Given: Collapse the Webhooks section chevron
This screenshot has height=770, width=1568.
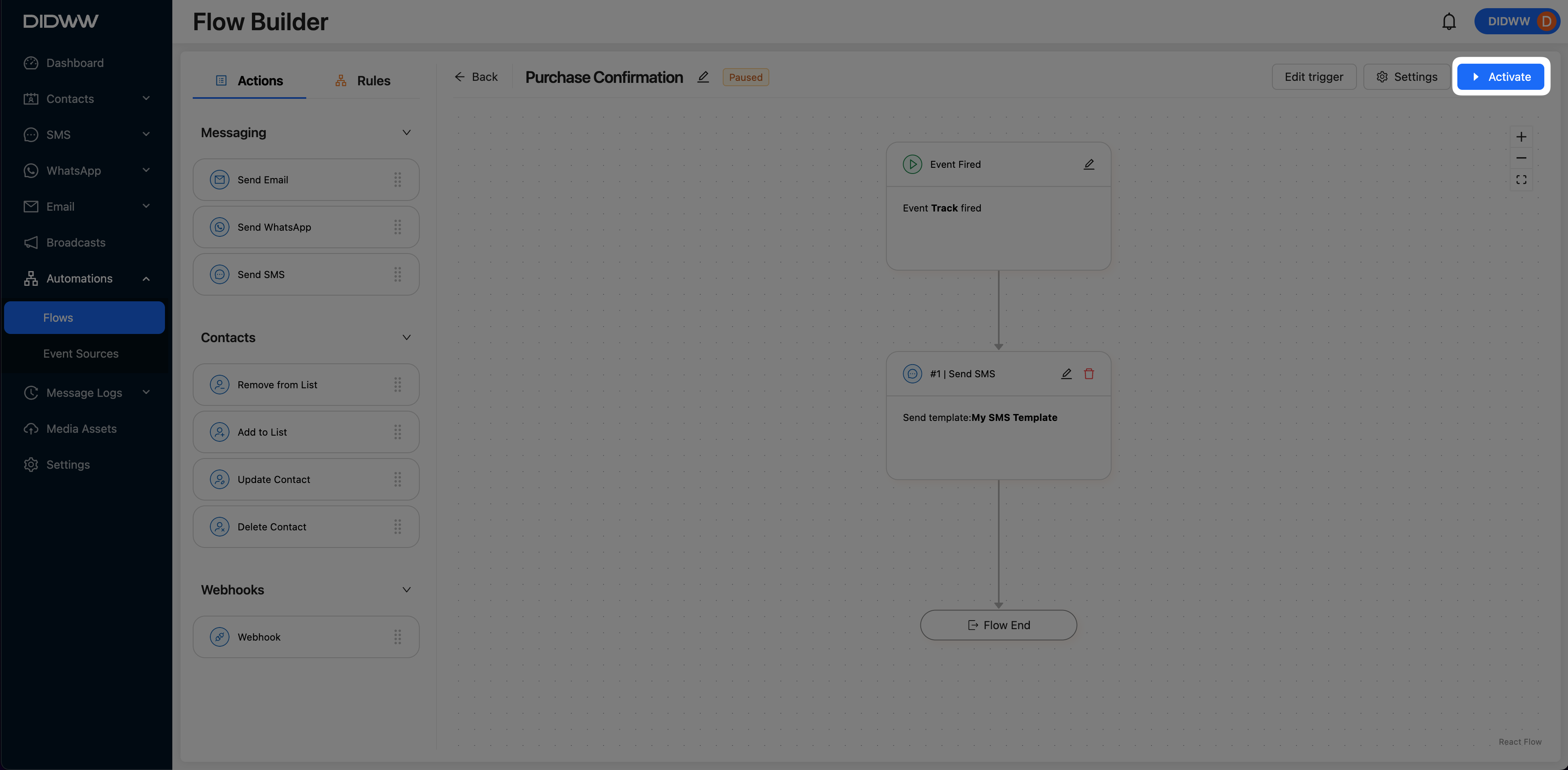Looking at the screenshot, I should (x=406, y=590).
